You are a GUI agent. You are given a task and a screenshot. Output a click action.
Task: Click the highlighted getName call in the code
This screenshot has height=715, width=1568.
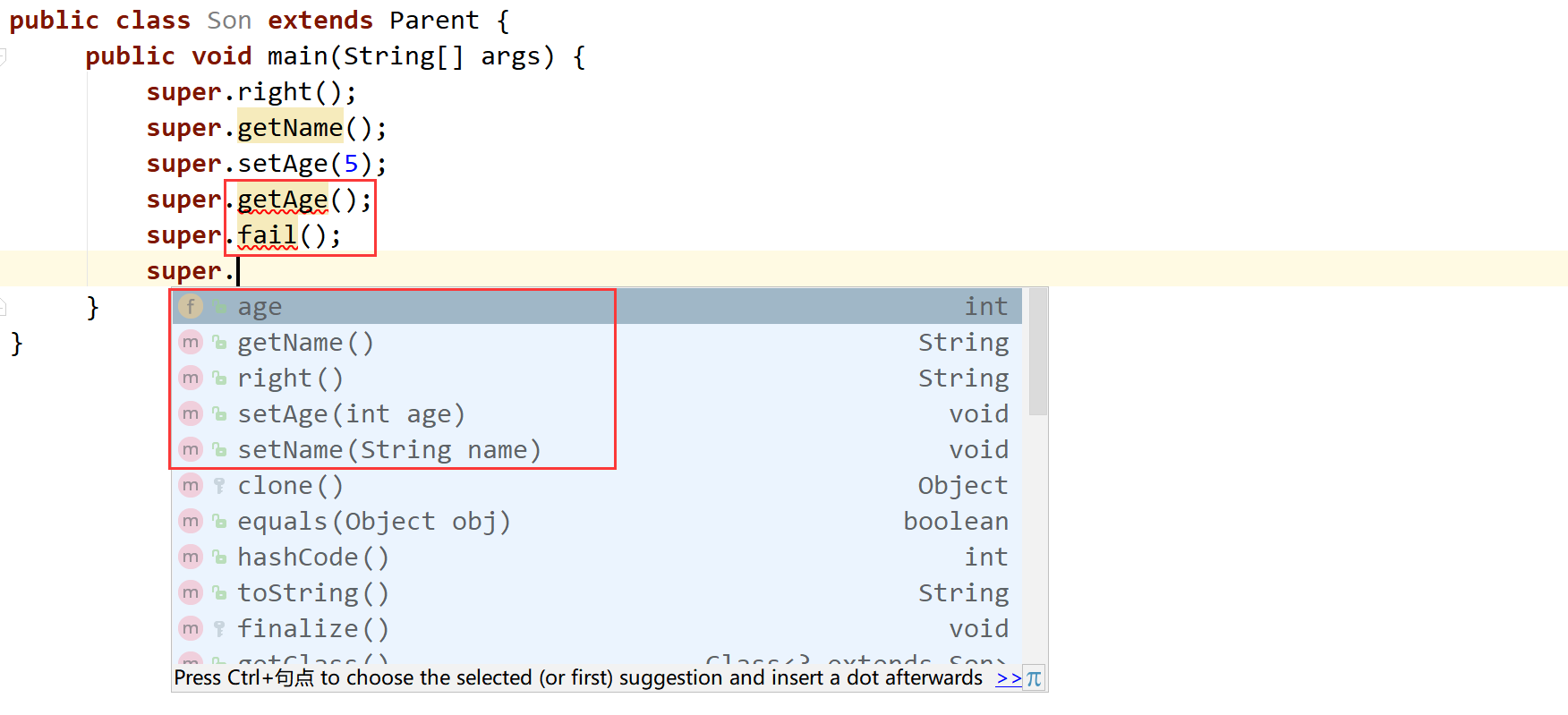tap(290, 128)
